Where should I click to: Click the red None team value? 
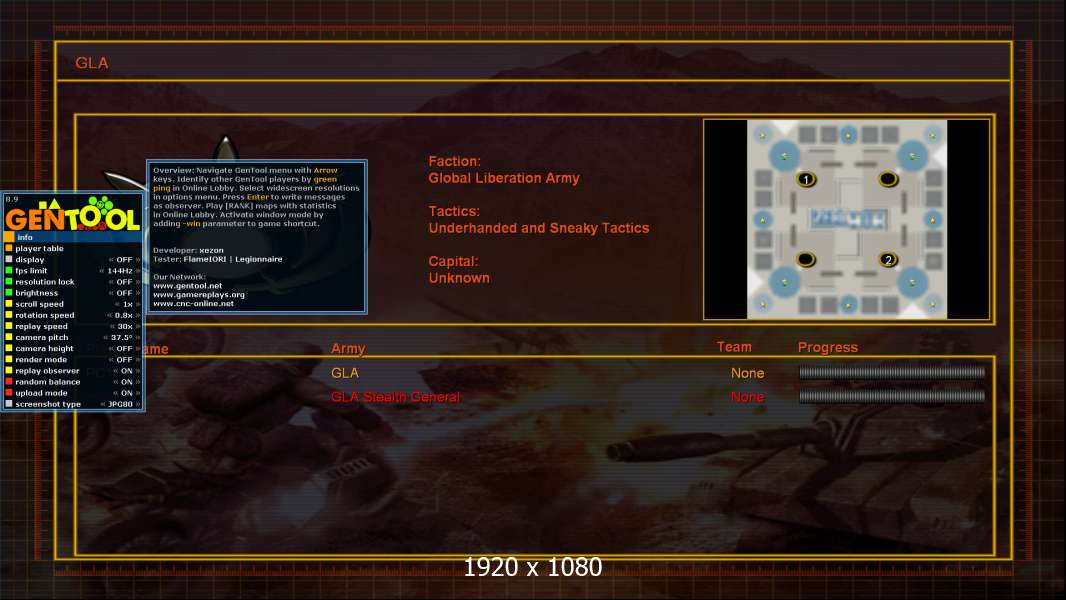click(x=747, y=396)
